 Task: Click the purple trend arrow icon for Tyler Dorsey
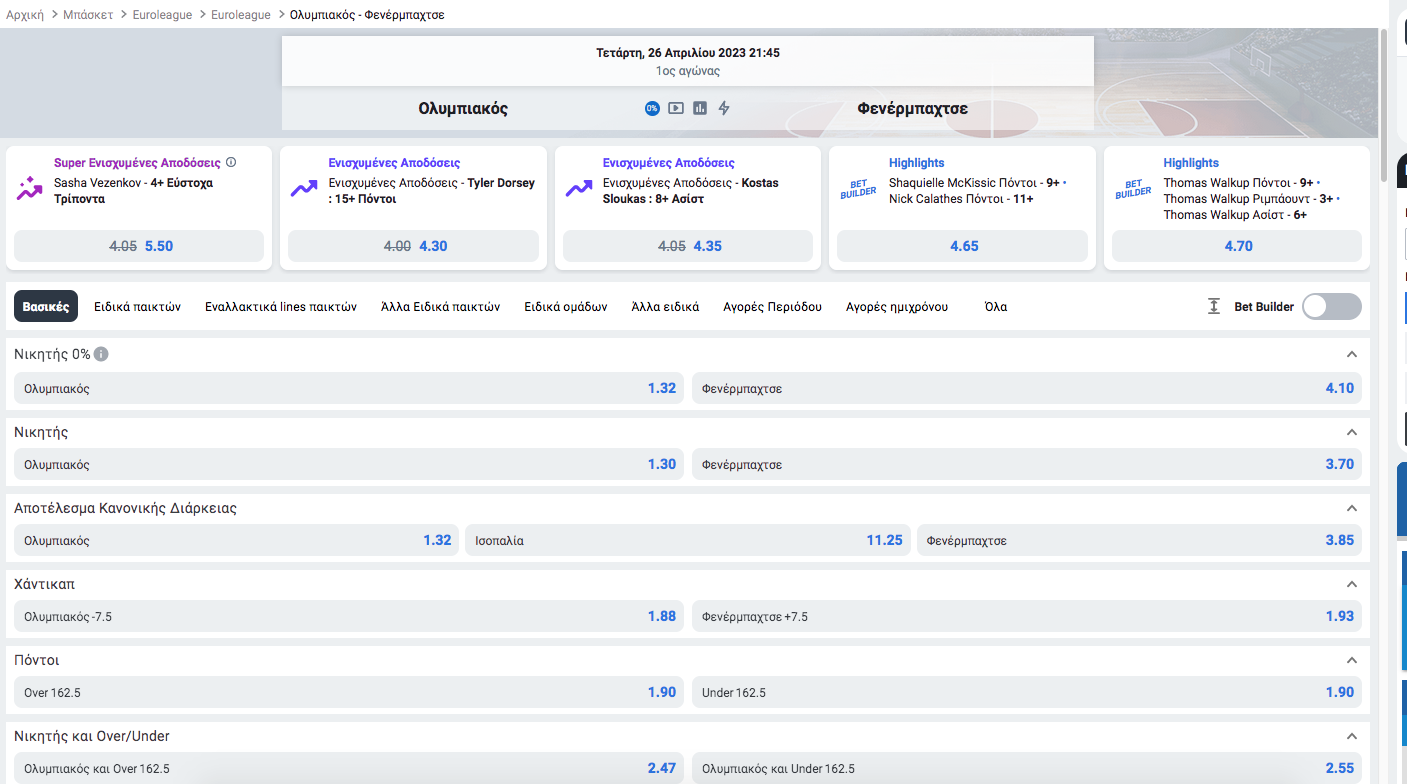tap(303, 188)
